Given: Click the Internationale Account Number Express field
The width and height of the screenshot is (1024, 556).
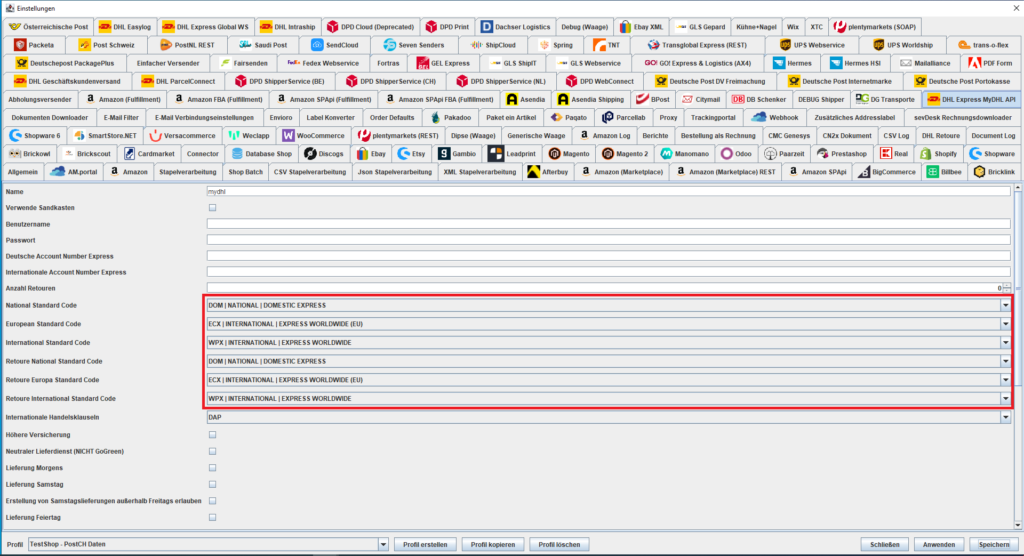Looking at the screenshot, I should click(x=609, y=272).
